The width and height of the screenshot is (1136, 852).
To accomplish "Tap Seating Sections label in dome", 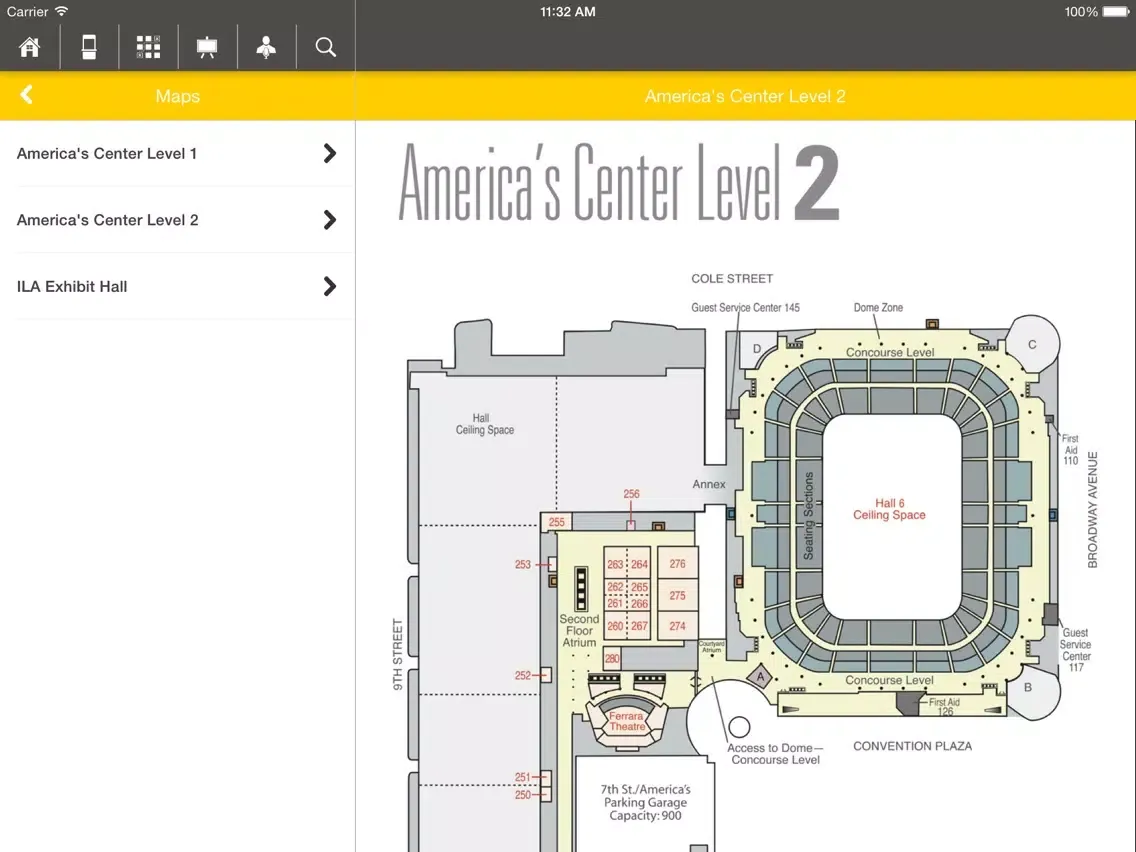I will (809, 515).
